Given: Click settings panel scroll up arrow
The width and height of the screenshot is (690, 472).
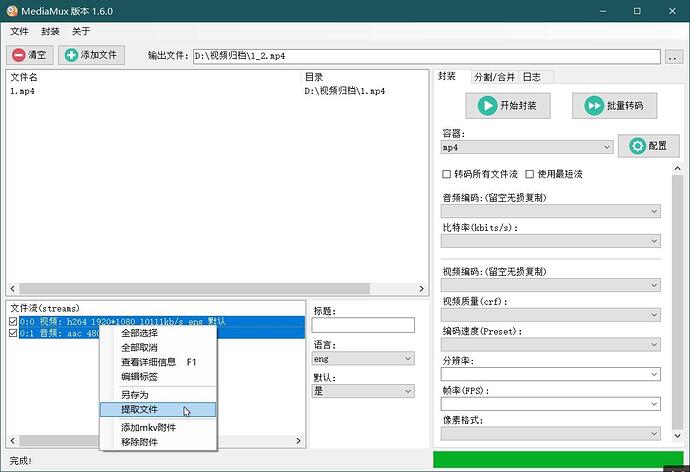Looking at the screenshot, I should coord(677,168).
